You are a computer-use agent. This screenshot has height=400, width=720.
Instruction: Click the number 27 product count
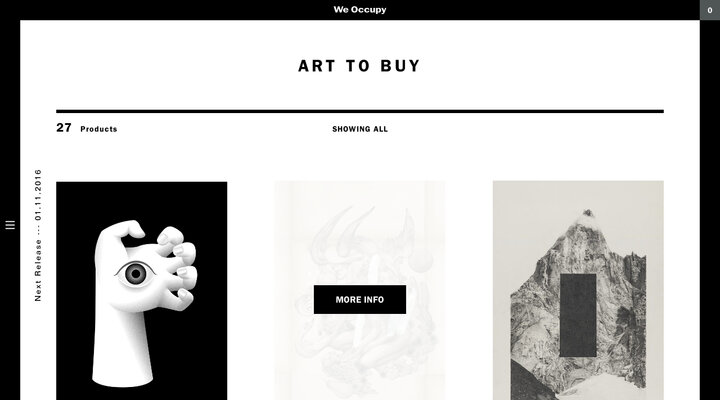pos(64,128)
